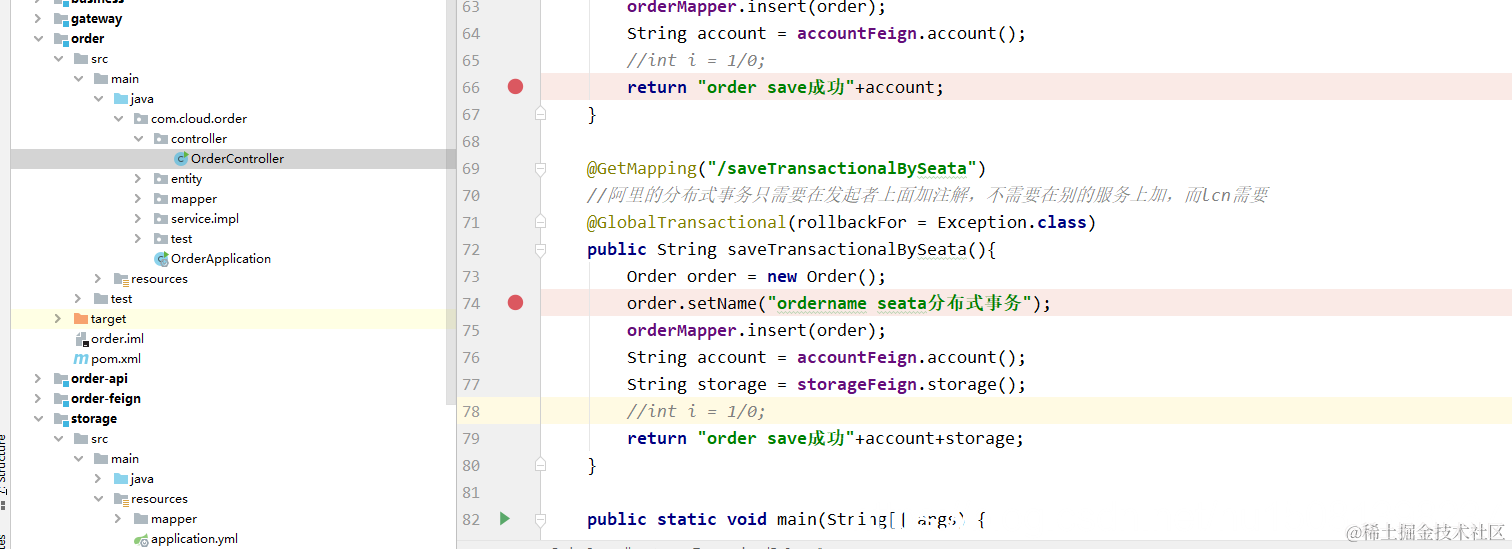1512x549 pixels.
Task: Click the com.cloud.order package icon
Action: (141, 118)
